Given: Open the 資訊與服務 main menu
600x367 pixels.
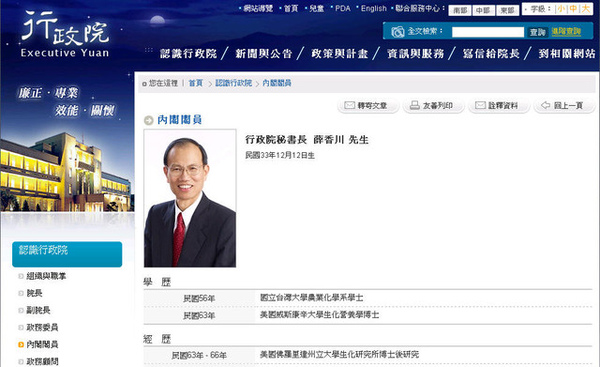Looking at the screenshot, I should 415,54.
